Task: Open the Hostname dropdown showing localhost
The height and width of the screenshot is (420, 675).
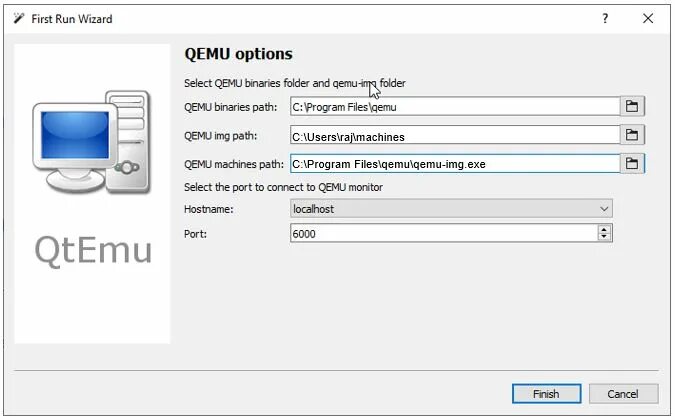Action: (451, 209)
